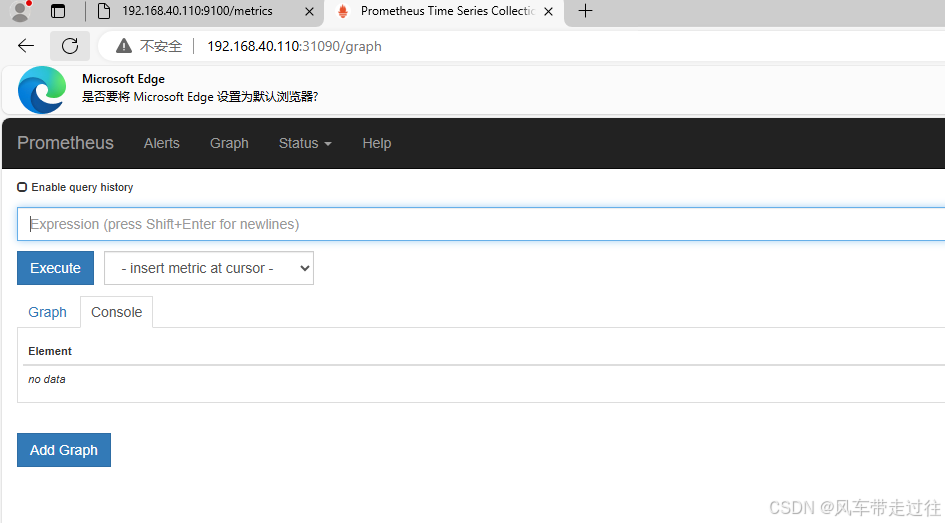This screenshot has width=945, height=523.
Task: Expand the Status dropdown menu
Action: pos(305,143)
